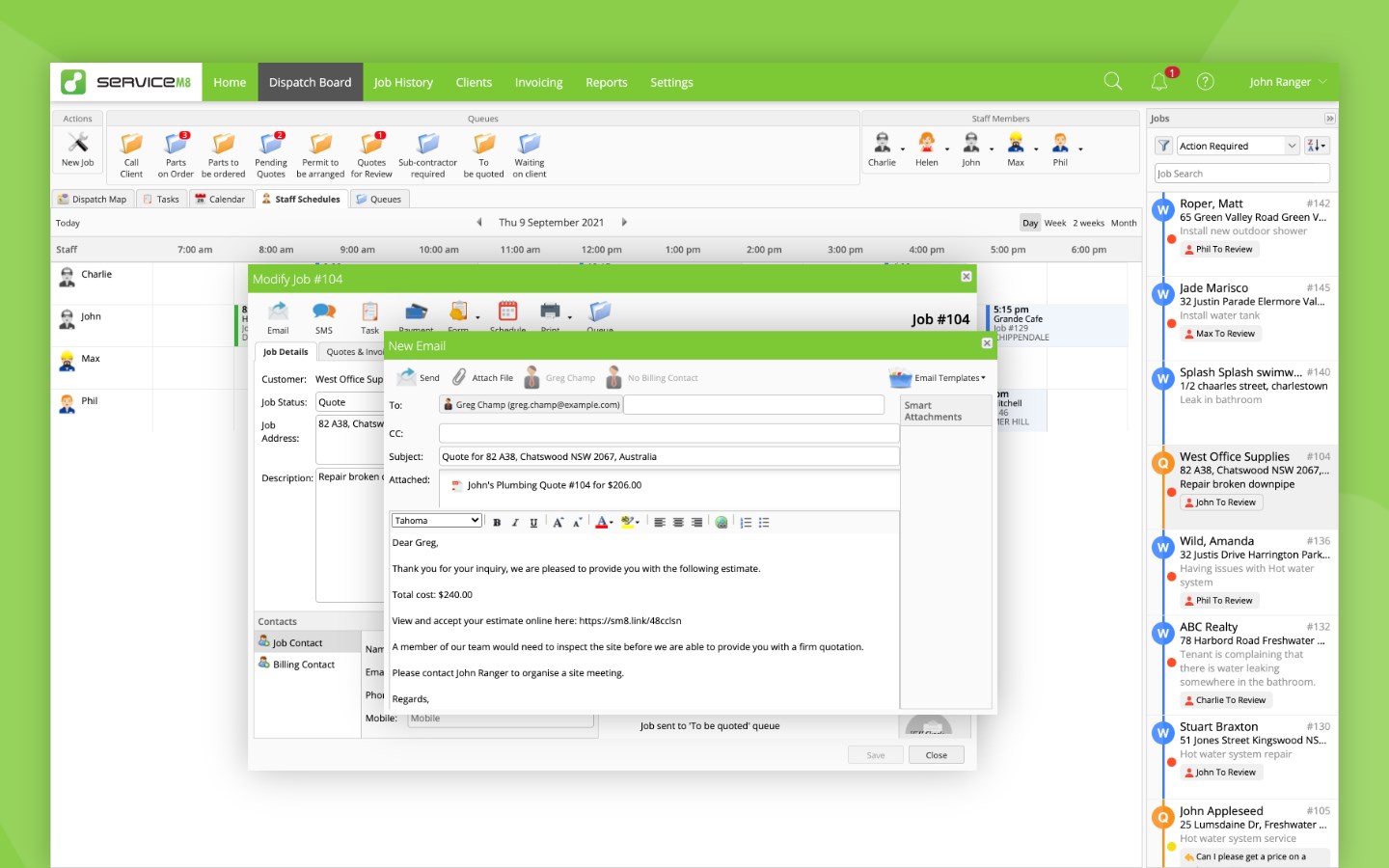Click the CC input field

pos(668,433)
